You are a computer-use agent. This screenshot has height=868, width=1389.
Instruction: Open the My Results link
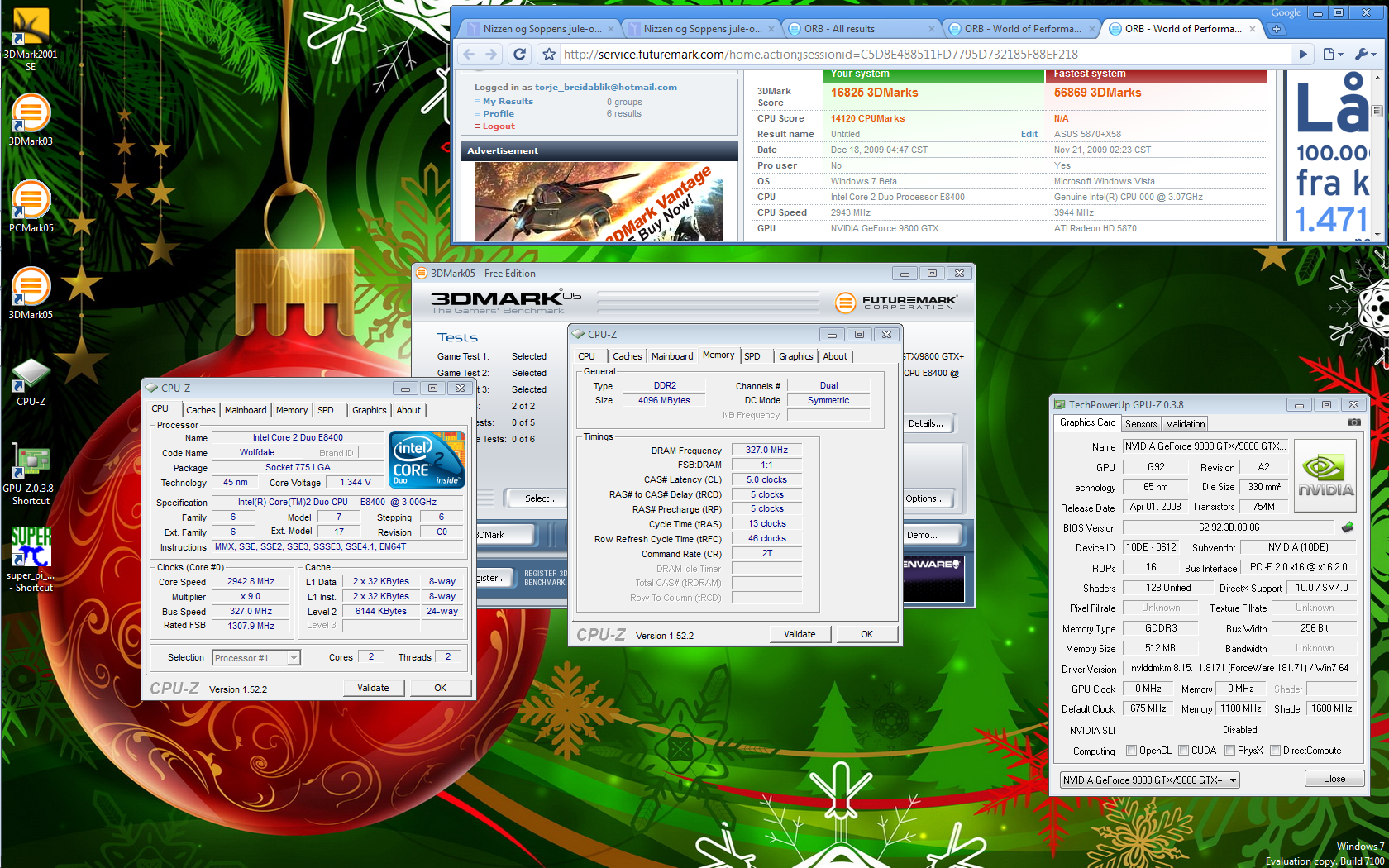(x=508, y=102)
